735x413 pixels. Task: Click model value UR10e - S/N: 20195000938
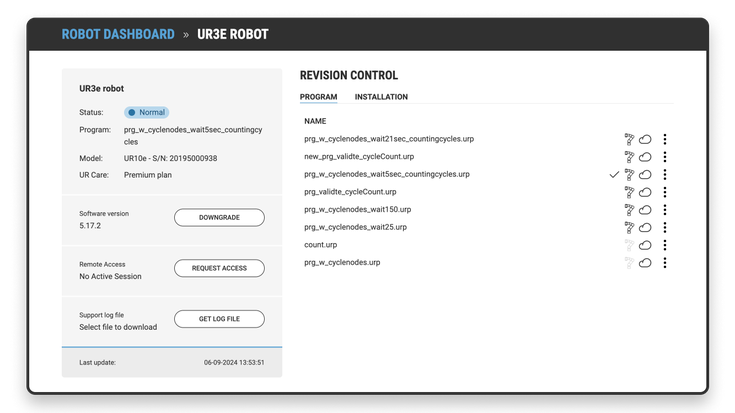(170, 158)
